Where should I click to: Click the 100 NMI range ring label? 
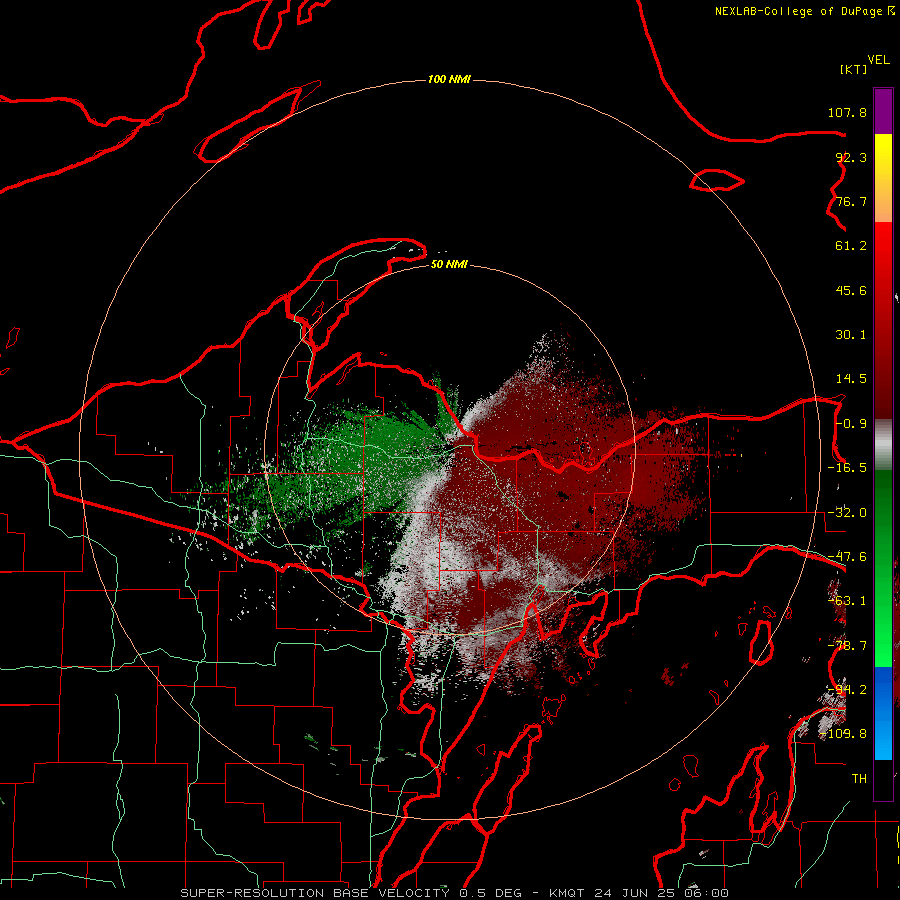click(449, 79)
